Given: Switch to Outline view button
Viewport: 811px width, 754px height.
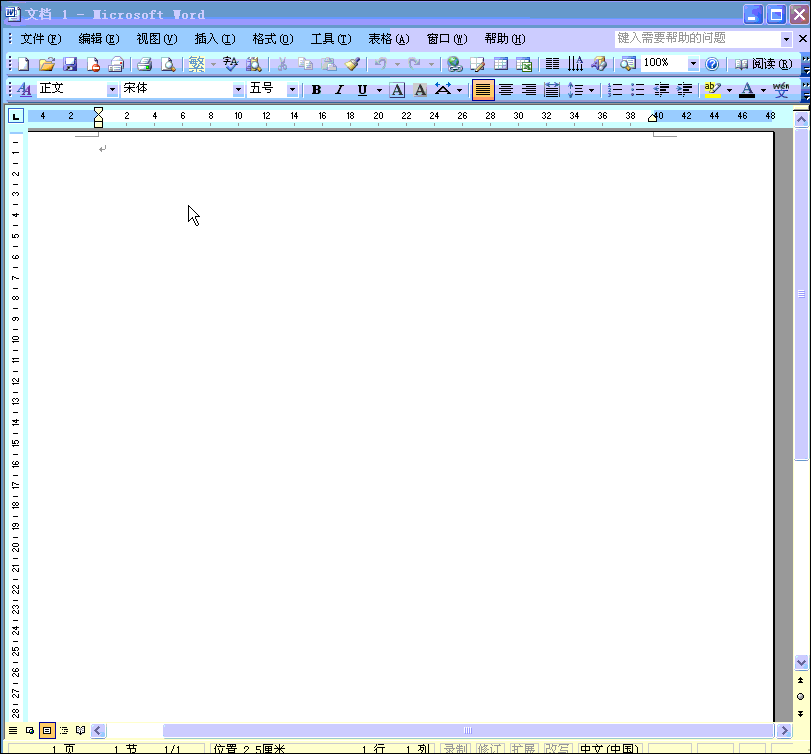Looking at the screenshot, I should click(64, 730).
